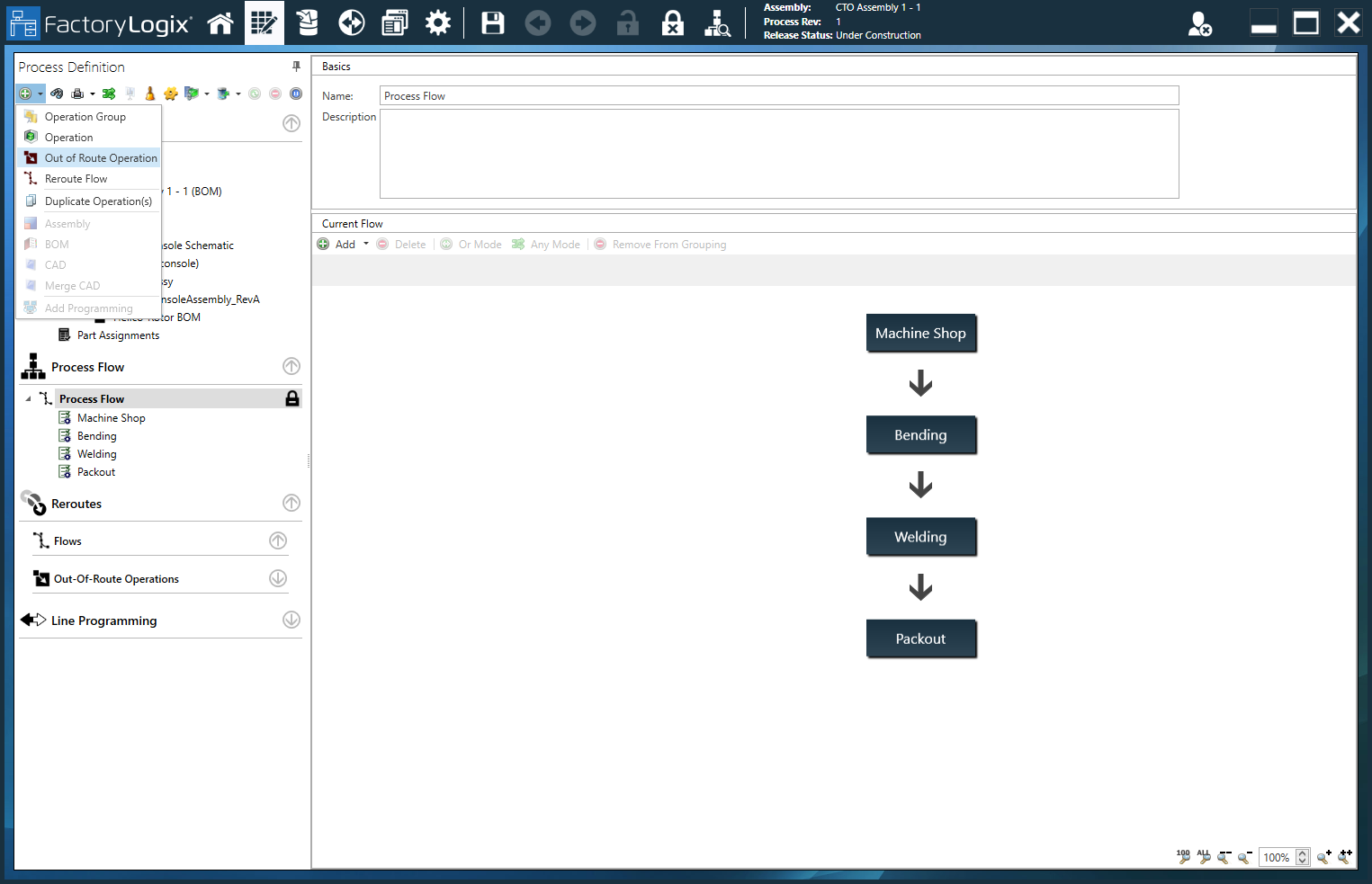The width and height of the screenshot is (1372, 884).
Task: Click the zoom percentage stepper arrows
Action: coord(1302,857)
